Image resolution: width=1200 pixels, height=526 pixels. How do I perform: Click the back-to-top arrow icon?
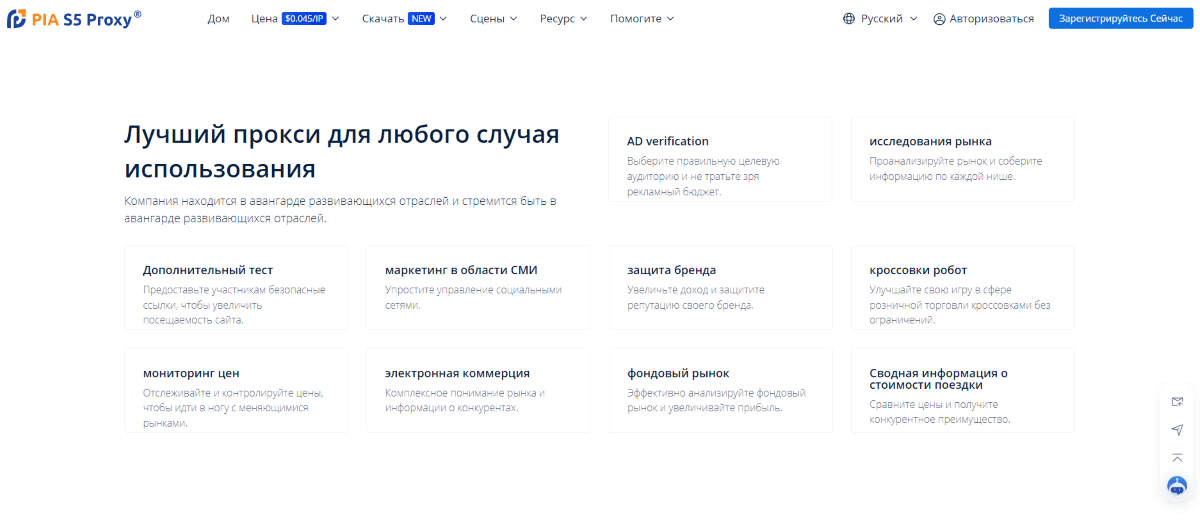(x=1177, y=458)
